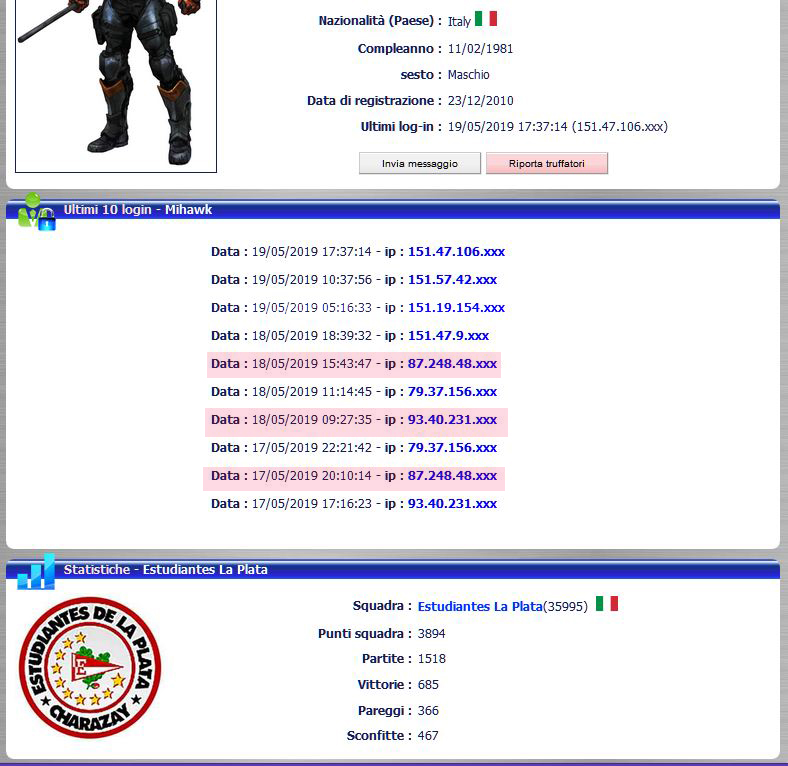Click the Italy flag next to Nazionalità
This screenshot has height=766, width=788.
click(x=486, y=19)
